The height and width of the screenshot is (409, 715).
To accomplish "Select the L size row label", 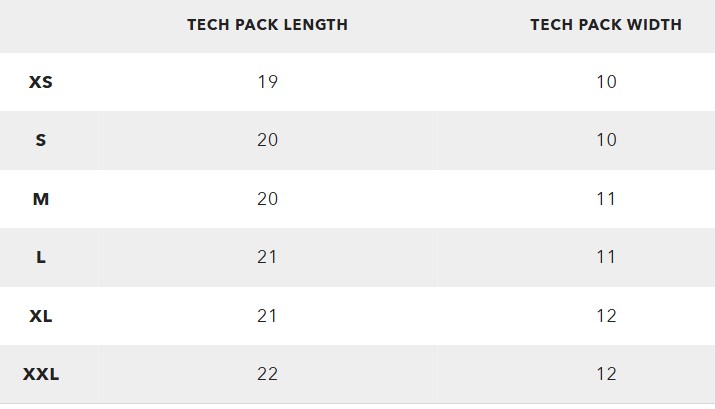I will [x=41, y=257].
